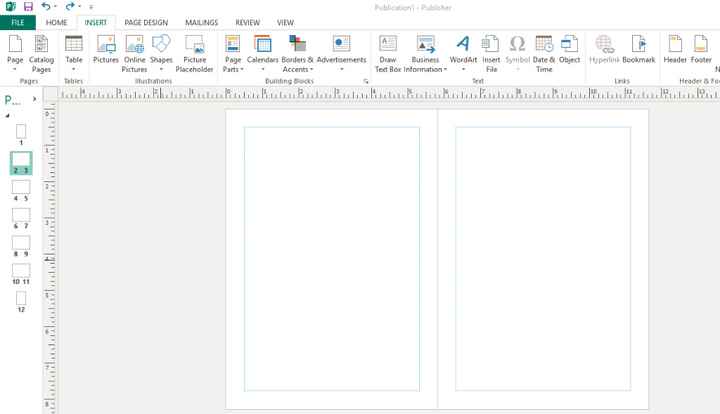Image resolution: width=720 pixels, height=414 pixels.
Task: Open Page Parts gallery
Action: pyautogui.click(x=233, y=54)
